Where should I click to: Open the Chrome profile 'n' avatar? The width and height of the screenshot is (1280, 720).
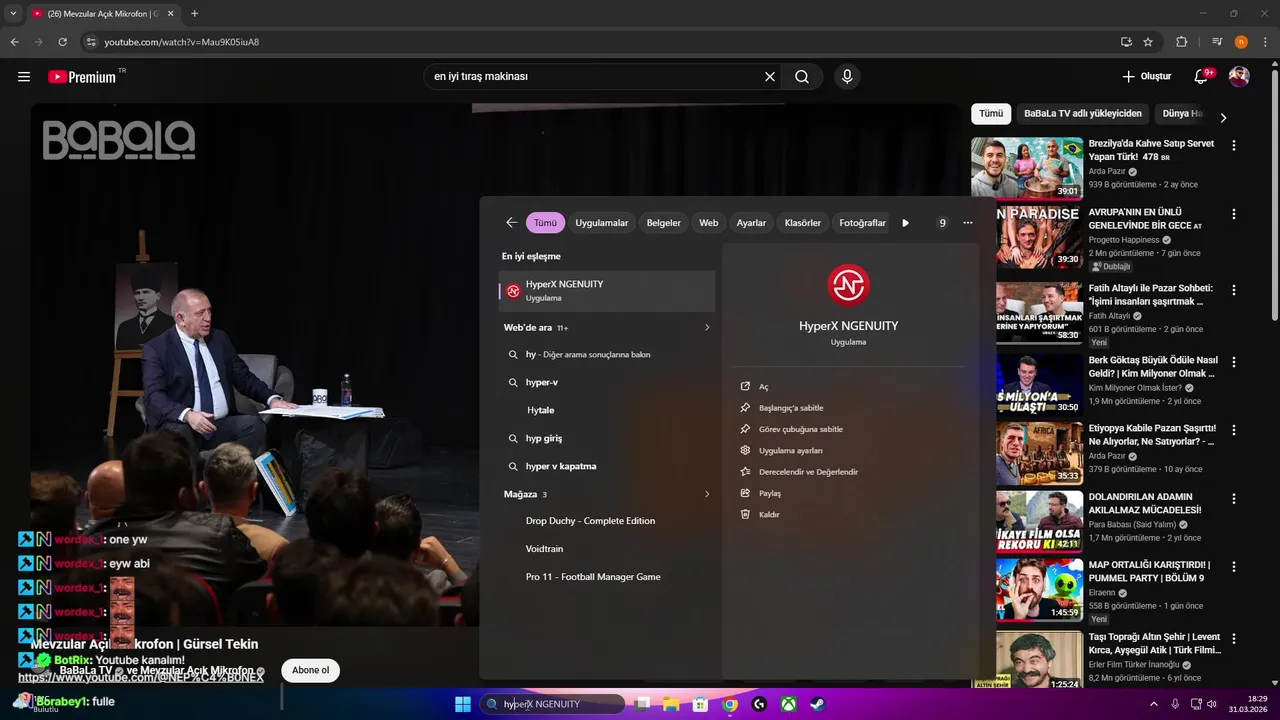pos(1241,42)
